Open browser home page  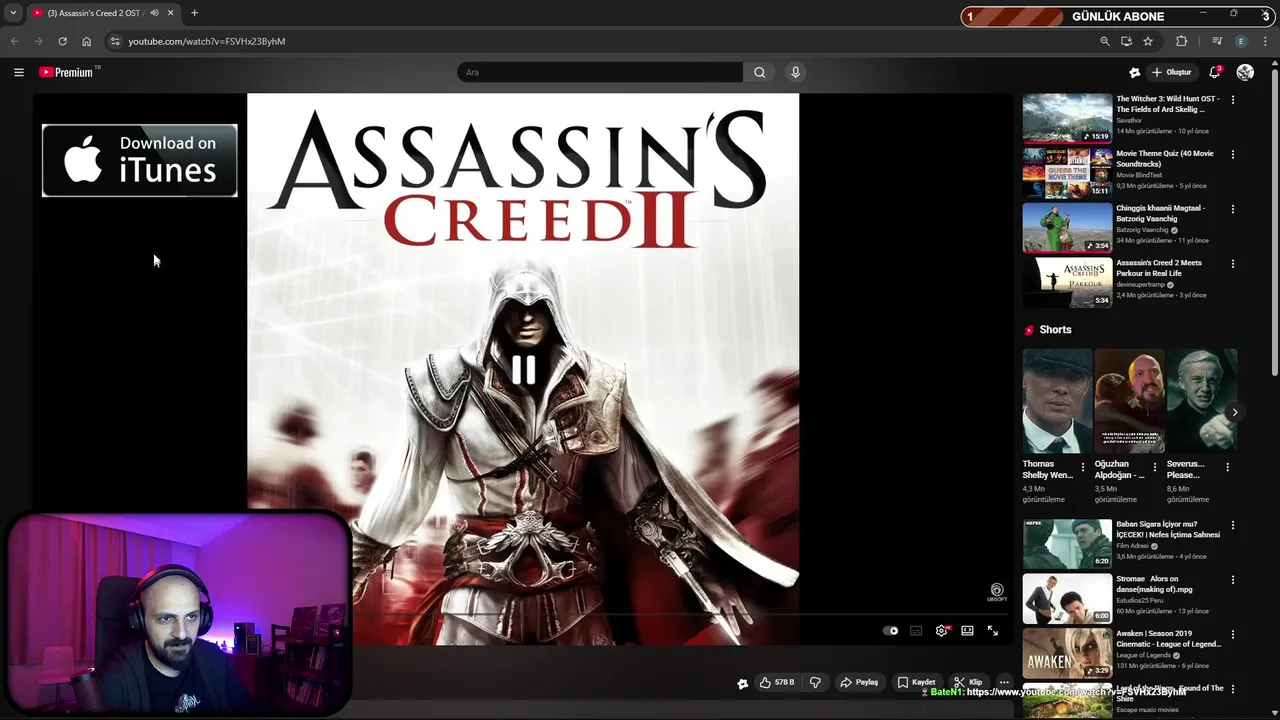click(x=86, y=41)
